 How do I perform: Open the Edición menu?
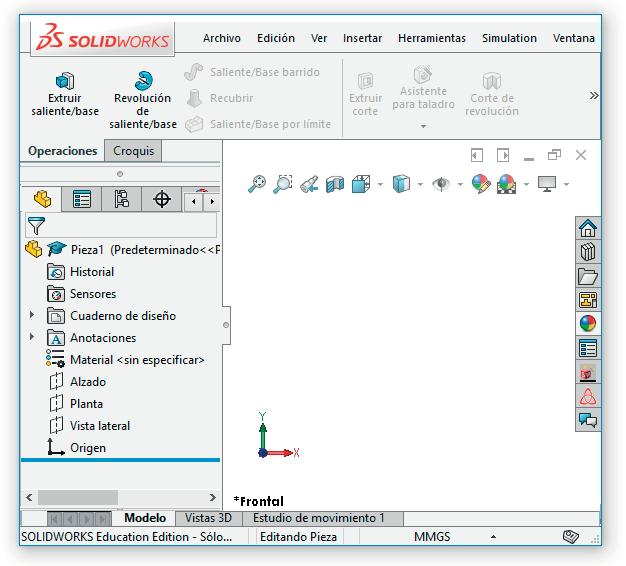click(x=276, y=38)
